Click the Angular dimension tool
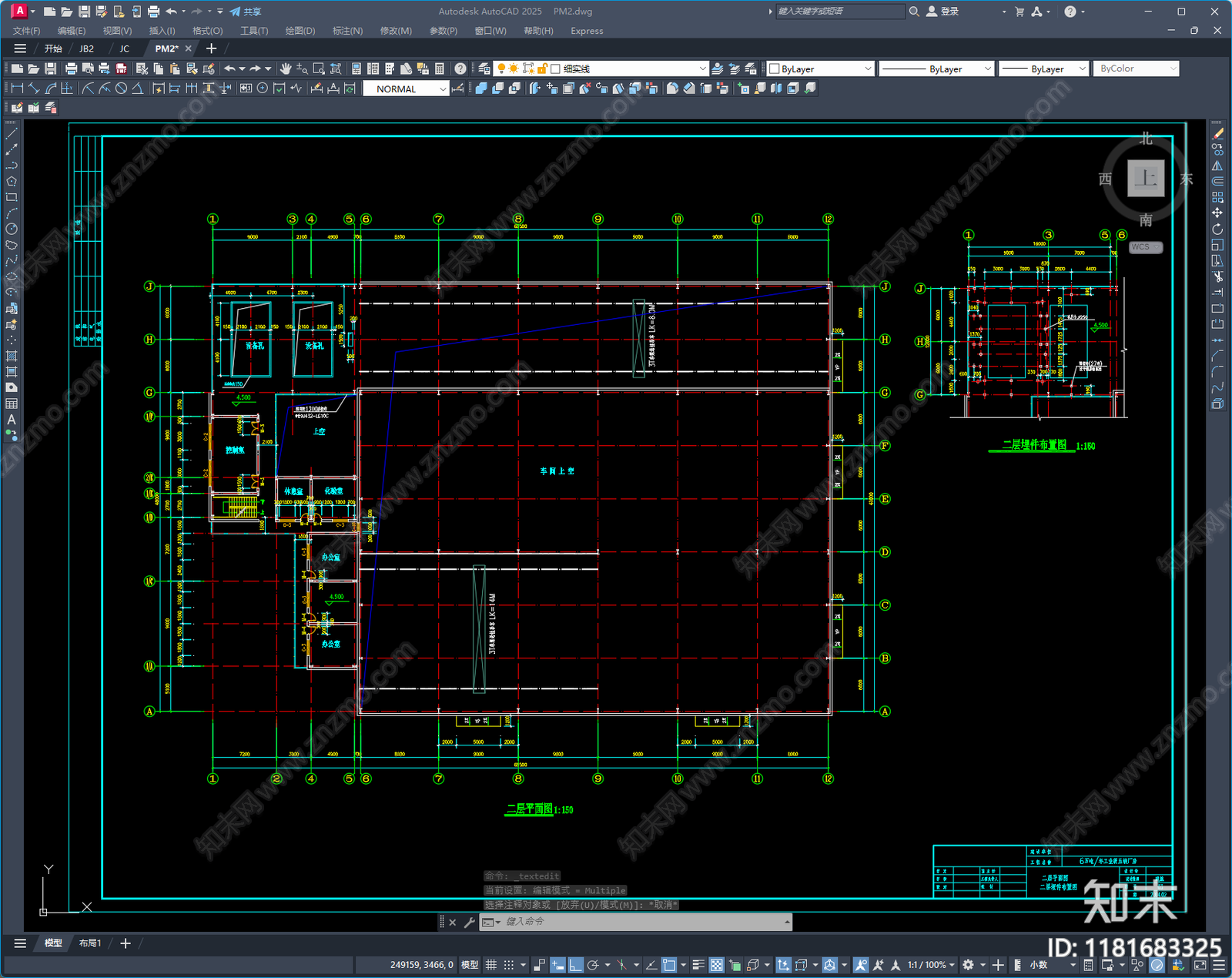The height and width of the screenshot is (978, 1232). [x=138, y=89]
